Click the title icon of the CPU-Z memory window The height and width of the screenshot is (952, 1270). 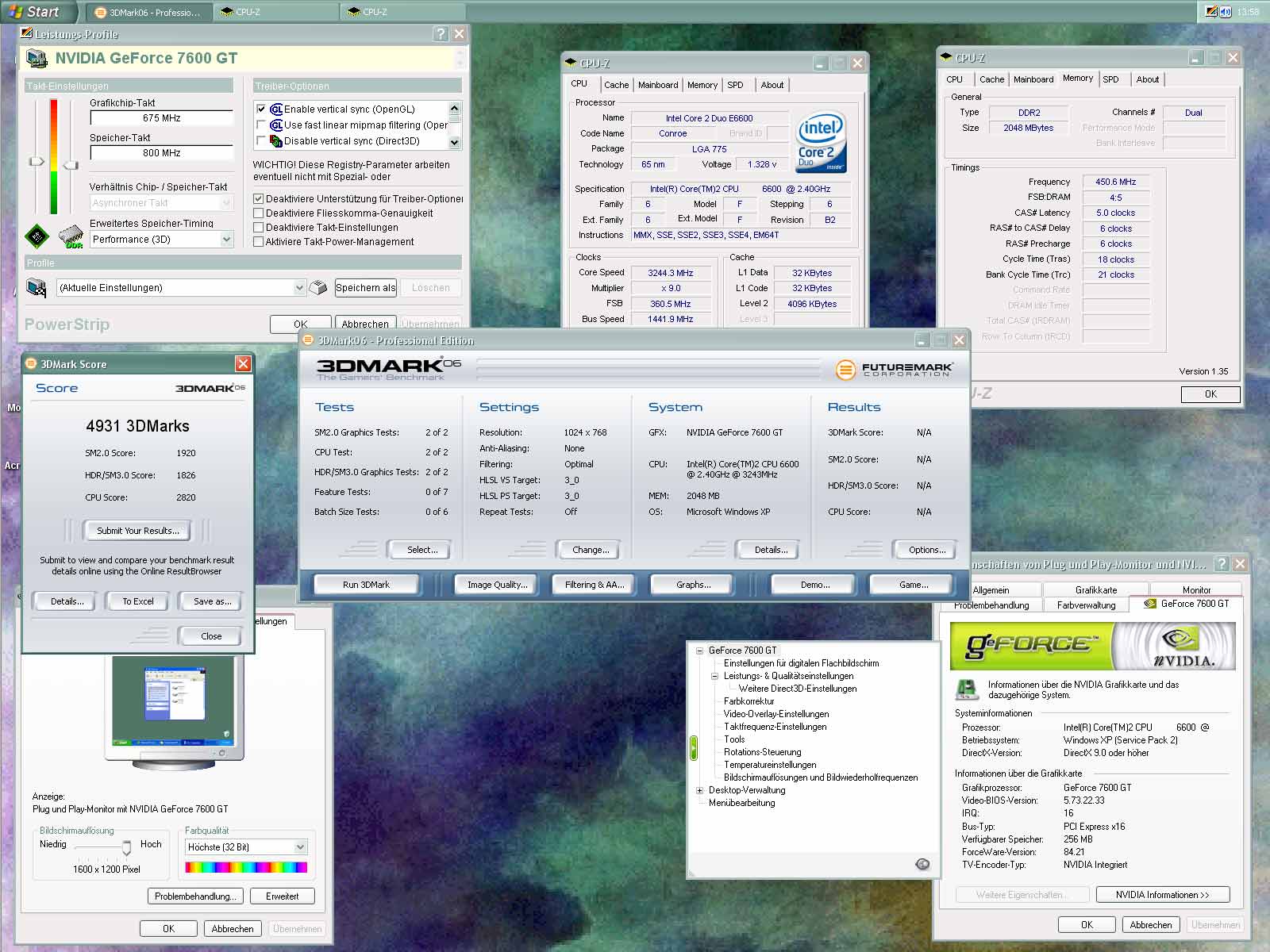point(945,57)
